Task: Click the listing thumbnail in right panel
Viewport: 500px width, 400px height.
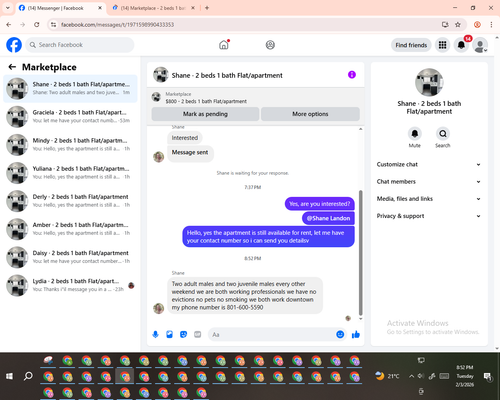Action: coord(429,82)
